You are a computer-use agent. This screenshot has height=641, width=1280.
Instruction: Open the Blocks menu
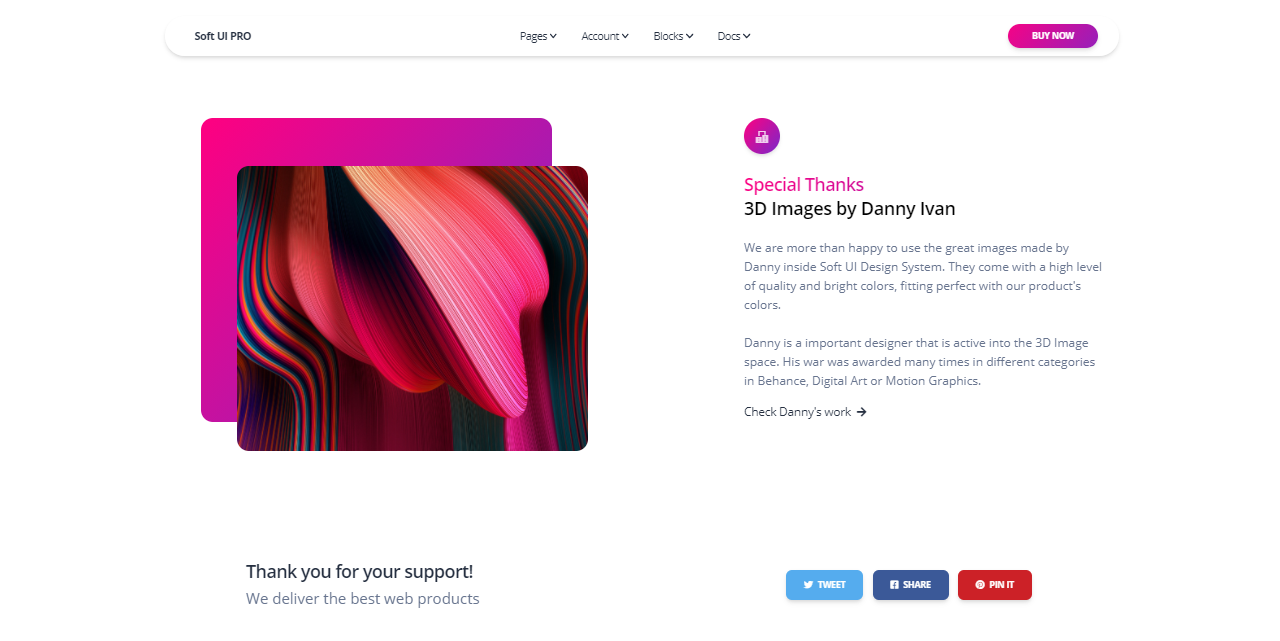click(x=673, y=36)
